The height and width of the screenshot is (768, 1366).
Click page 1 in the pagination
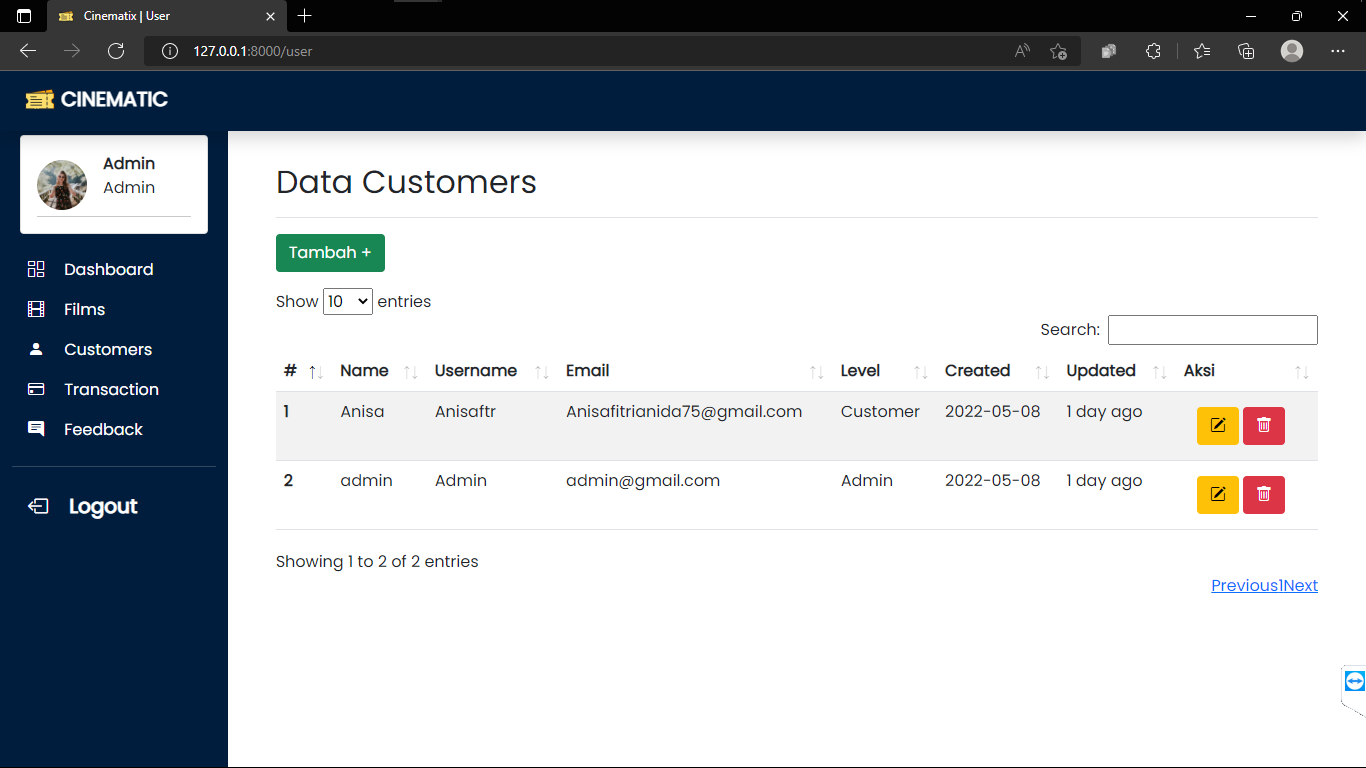(x=1281, y=586)
